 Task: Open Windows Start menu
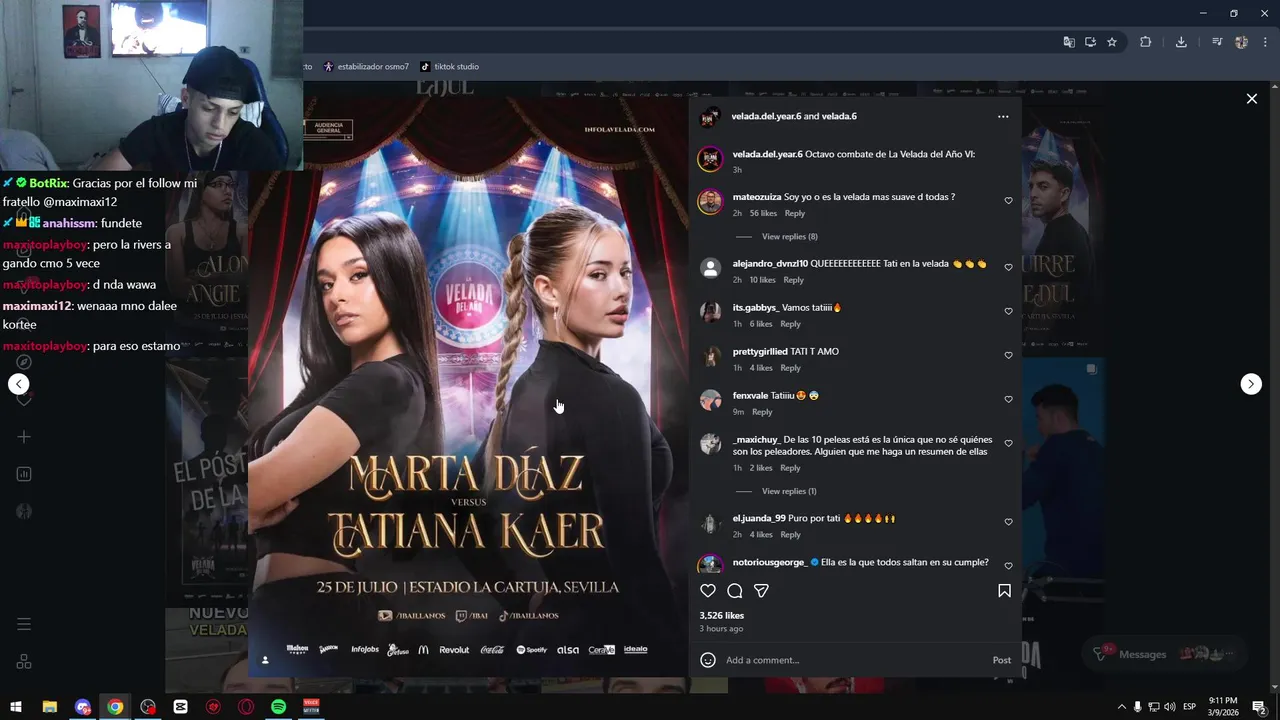(x=16, y=707)
